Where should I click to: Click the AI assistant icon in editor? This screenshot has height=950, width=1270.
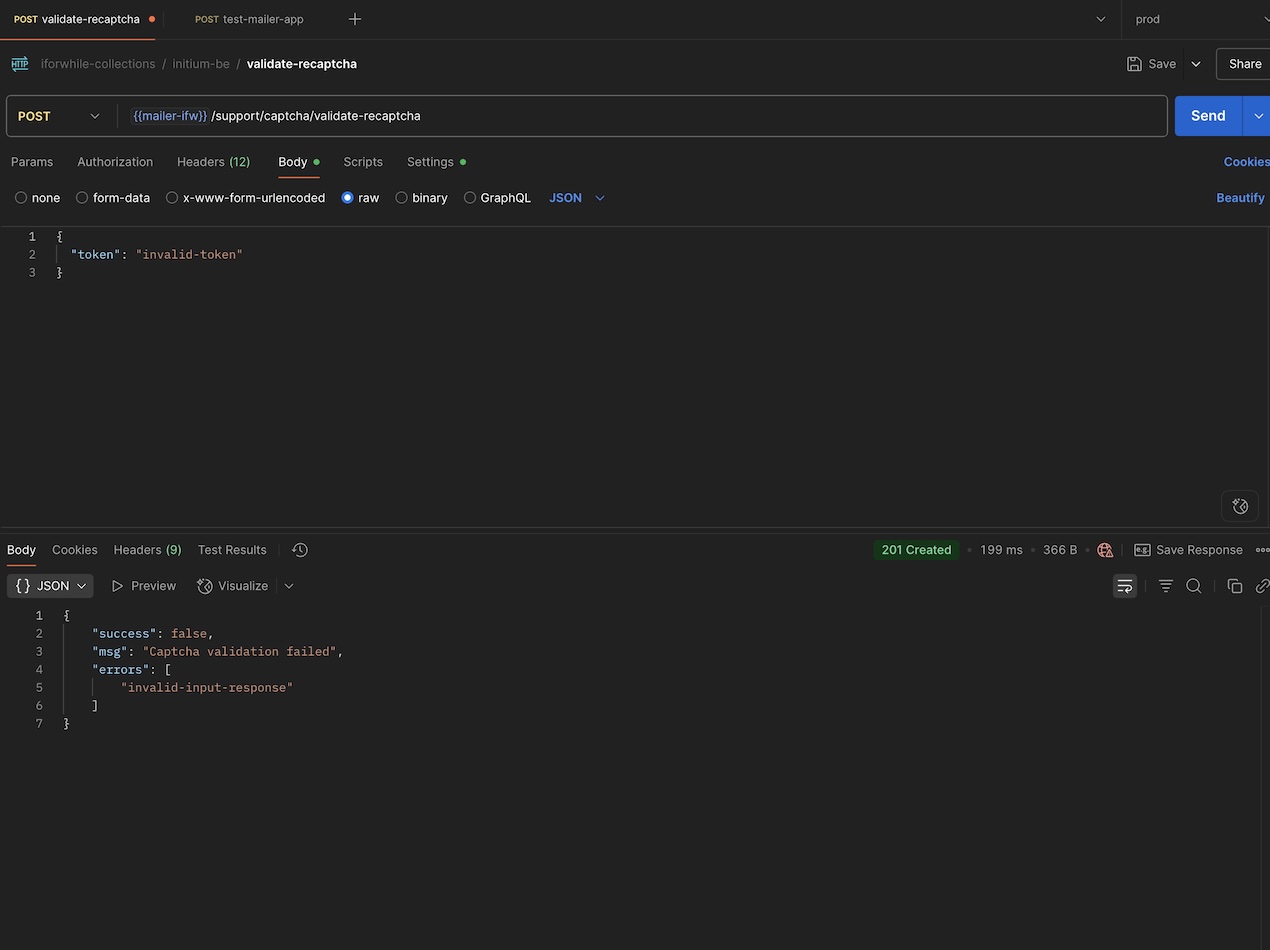[1240, 506]
